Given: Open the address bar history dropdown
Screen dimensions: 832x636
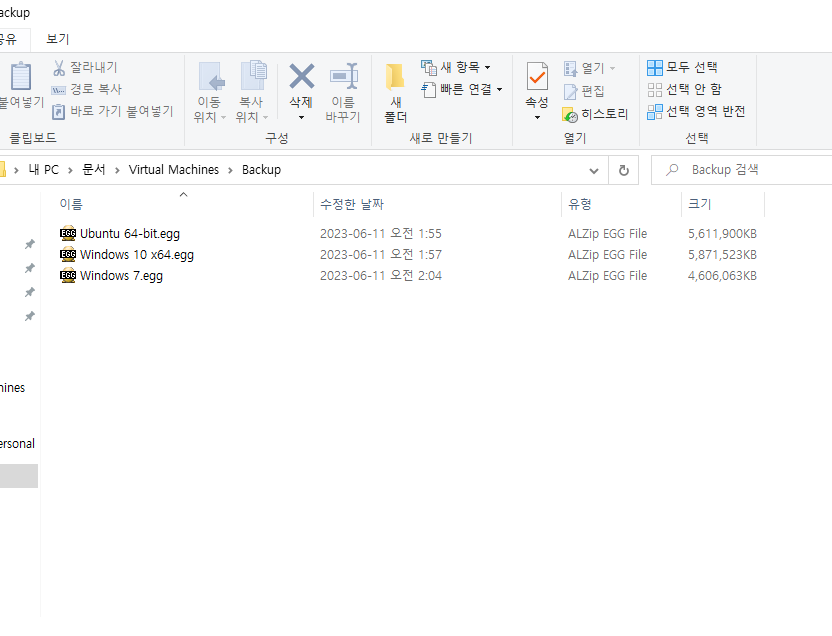Looking at the screenshot, I should pyautogui.click(x=594, y=170).
